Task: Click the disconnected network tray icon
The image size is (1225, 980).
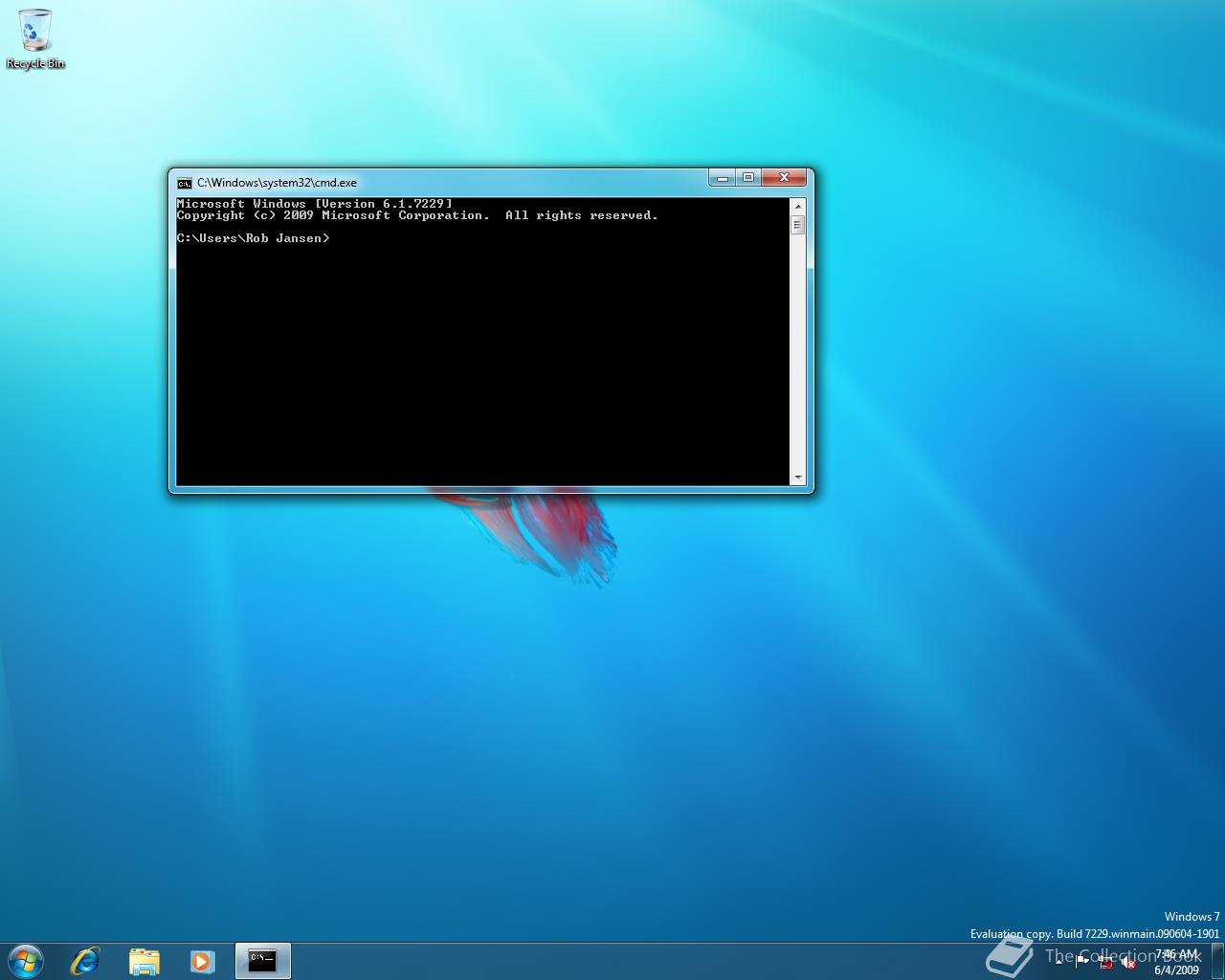Action: [x=1105, y=963]
